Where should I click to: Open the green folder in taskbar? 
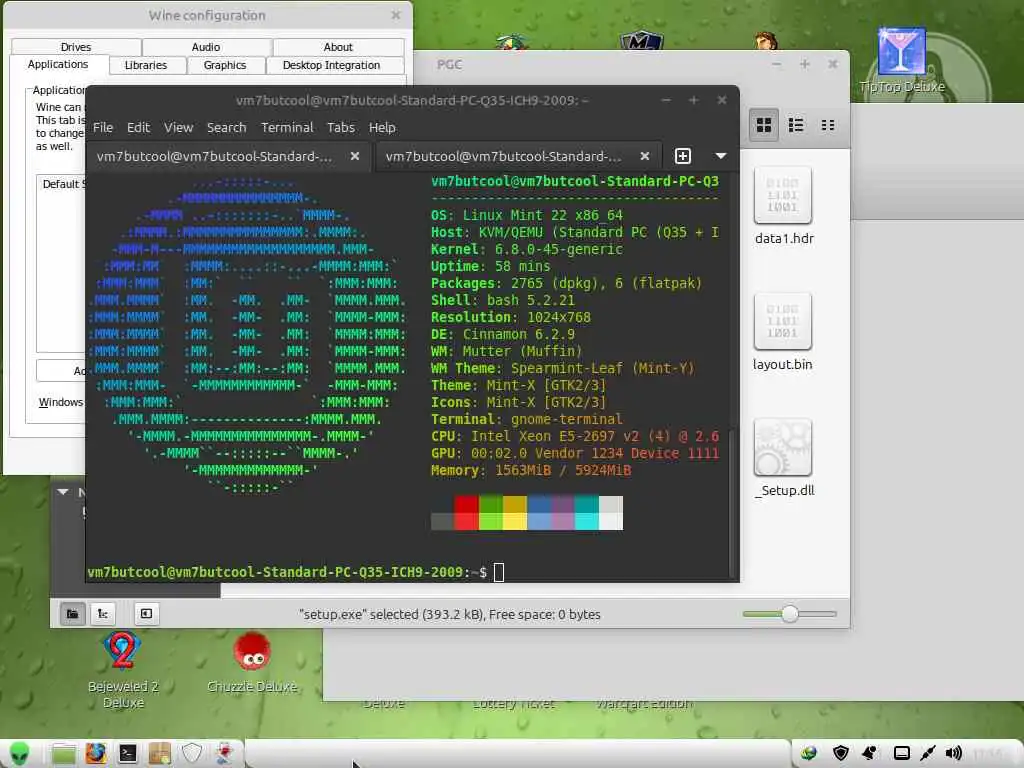[63, 754]
